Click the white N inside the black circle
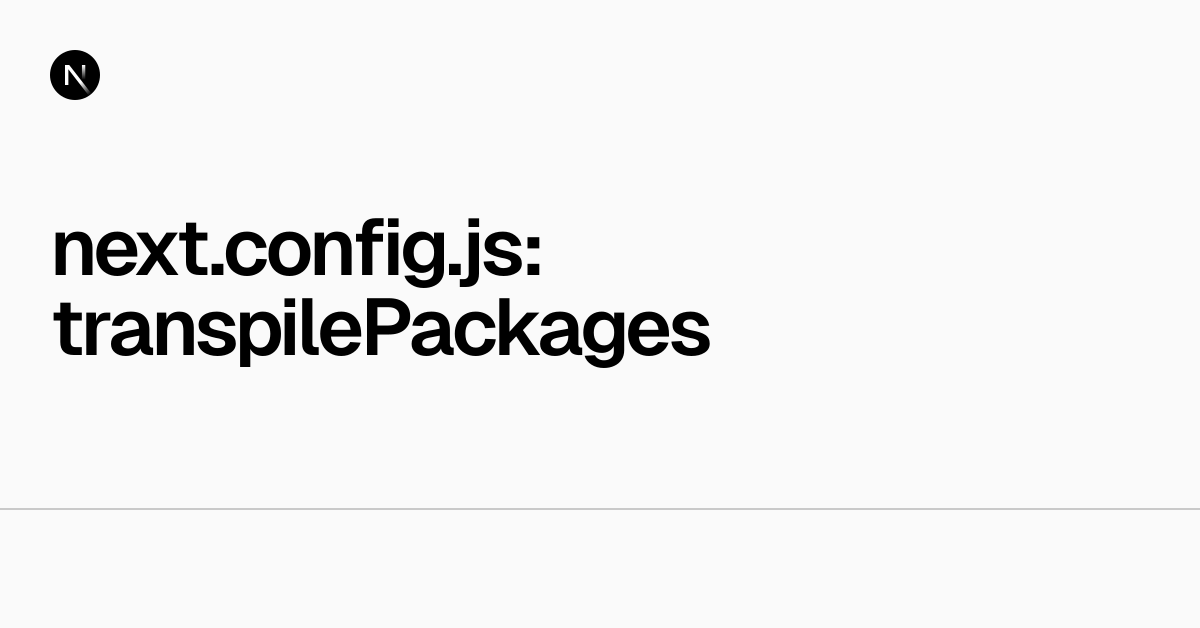1200x628 pixels. 75,75
